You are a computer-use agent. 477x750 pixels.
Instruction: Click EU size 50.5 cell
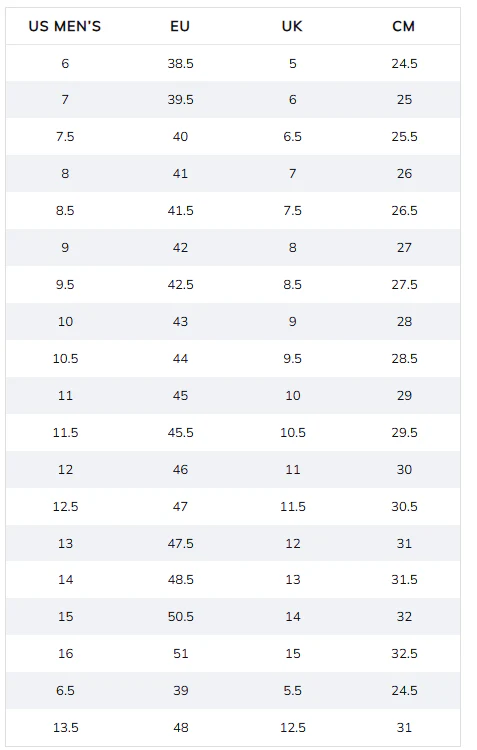(180, 617)
